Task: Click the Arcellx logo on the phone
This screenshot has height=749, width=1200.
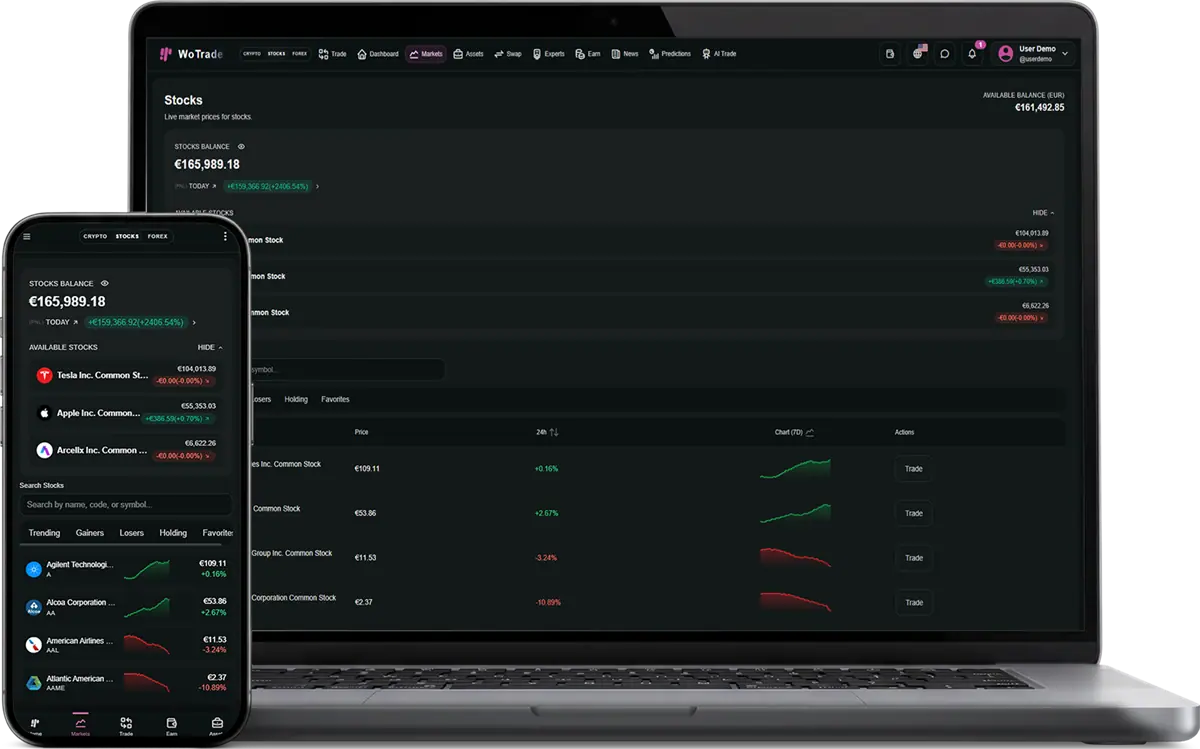Action: (44, 450)
